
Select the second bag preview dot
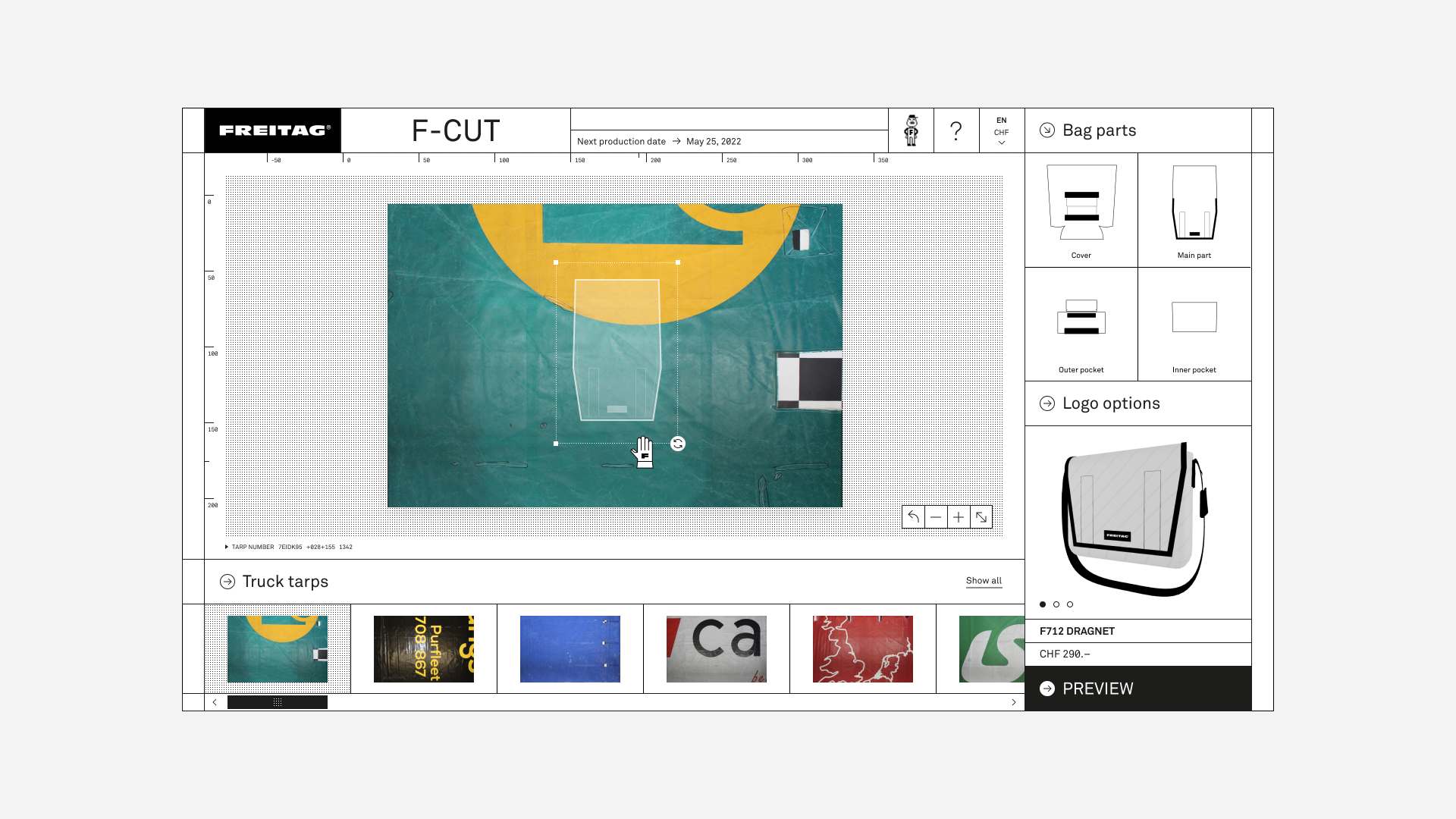pyautogui.click(x=1056, y=604)
